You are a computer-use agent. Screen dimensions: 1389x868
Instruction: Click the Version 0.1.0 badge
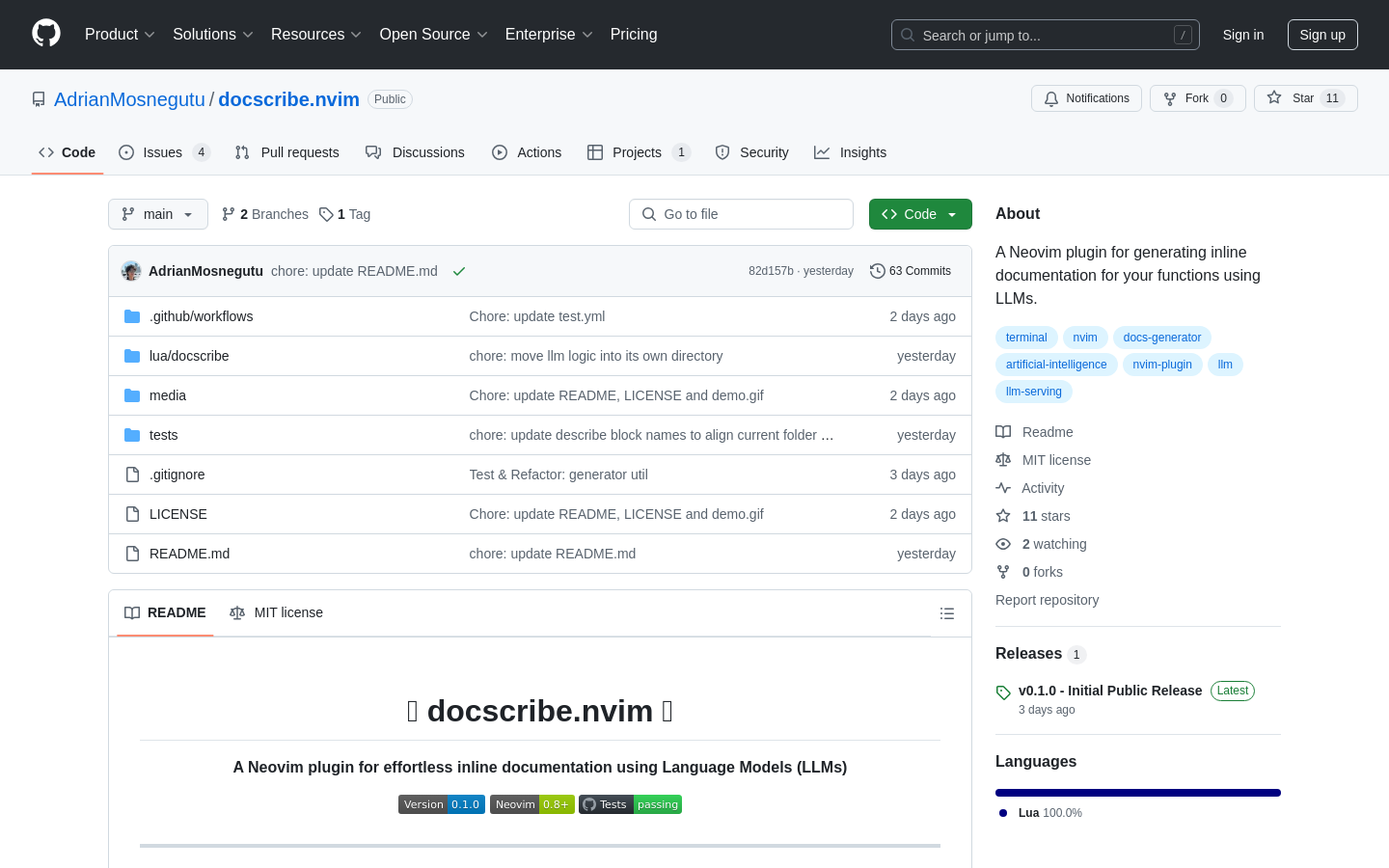(x=442, y=804)
